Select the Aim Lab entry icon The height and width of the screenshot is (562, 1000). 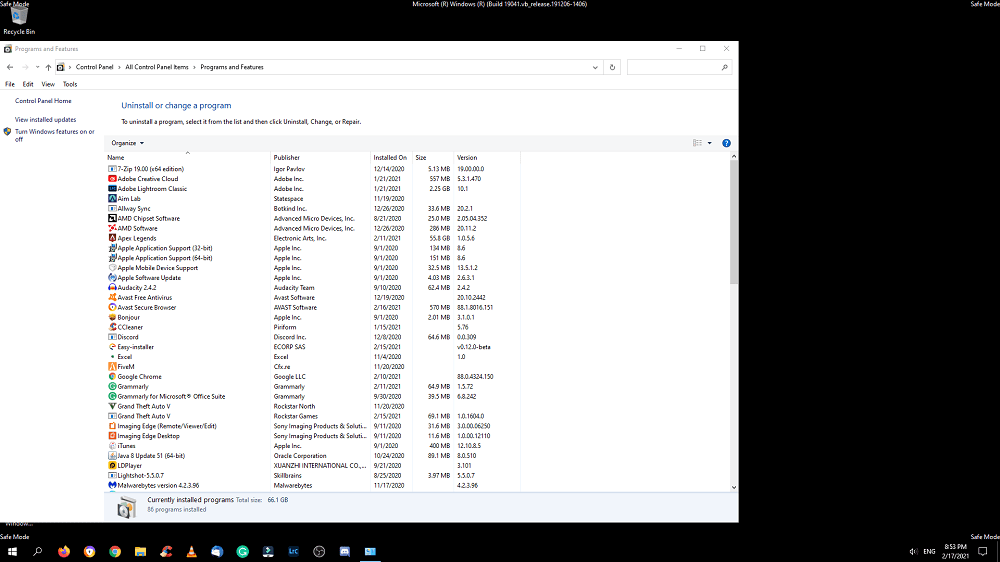[112, 198]
